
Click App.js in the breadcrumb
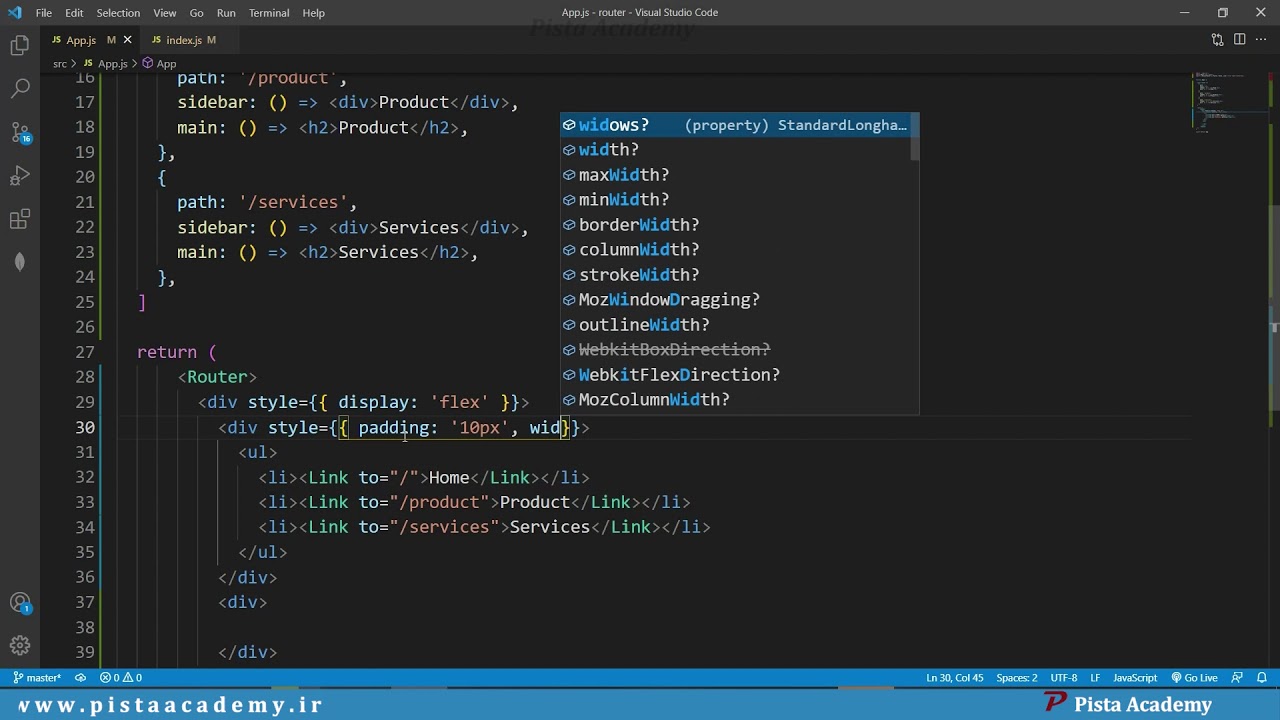coord(112,63)
